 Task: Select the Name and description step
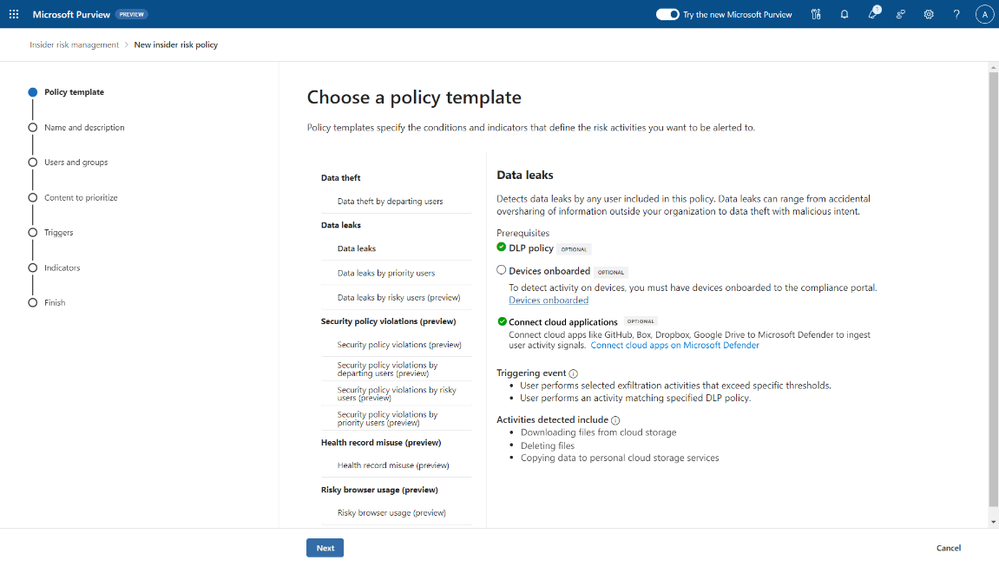pos(84,127)
